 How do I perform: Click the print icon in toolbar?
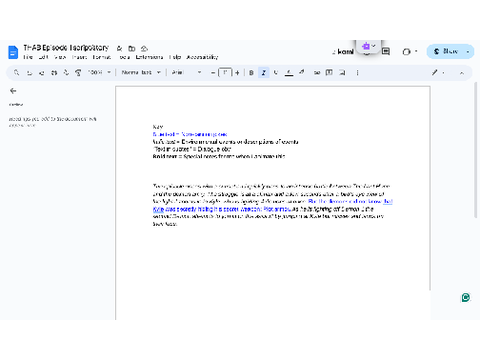pyautogui.click(x=54, y=72)
